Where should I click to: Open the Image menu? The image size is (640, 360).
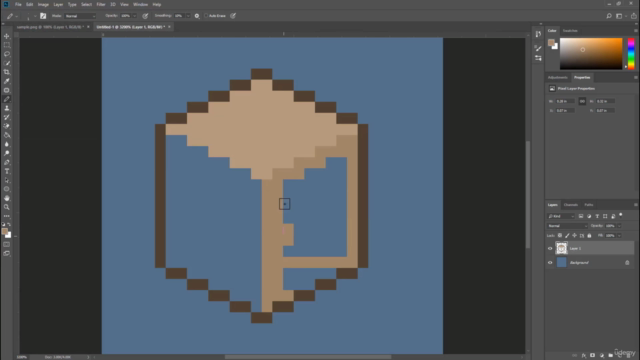click(x=43, y=4)
